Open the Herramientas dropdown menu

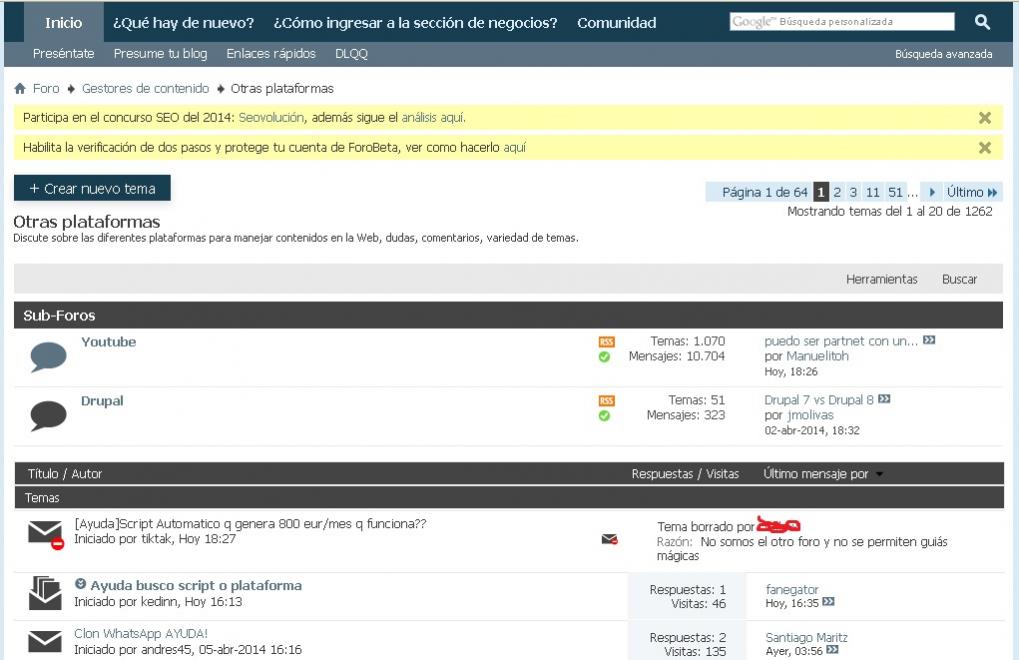[x=881, y=279]
